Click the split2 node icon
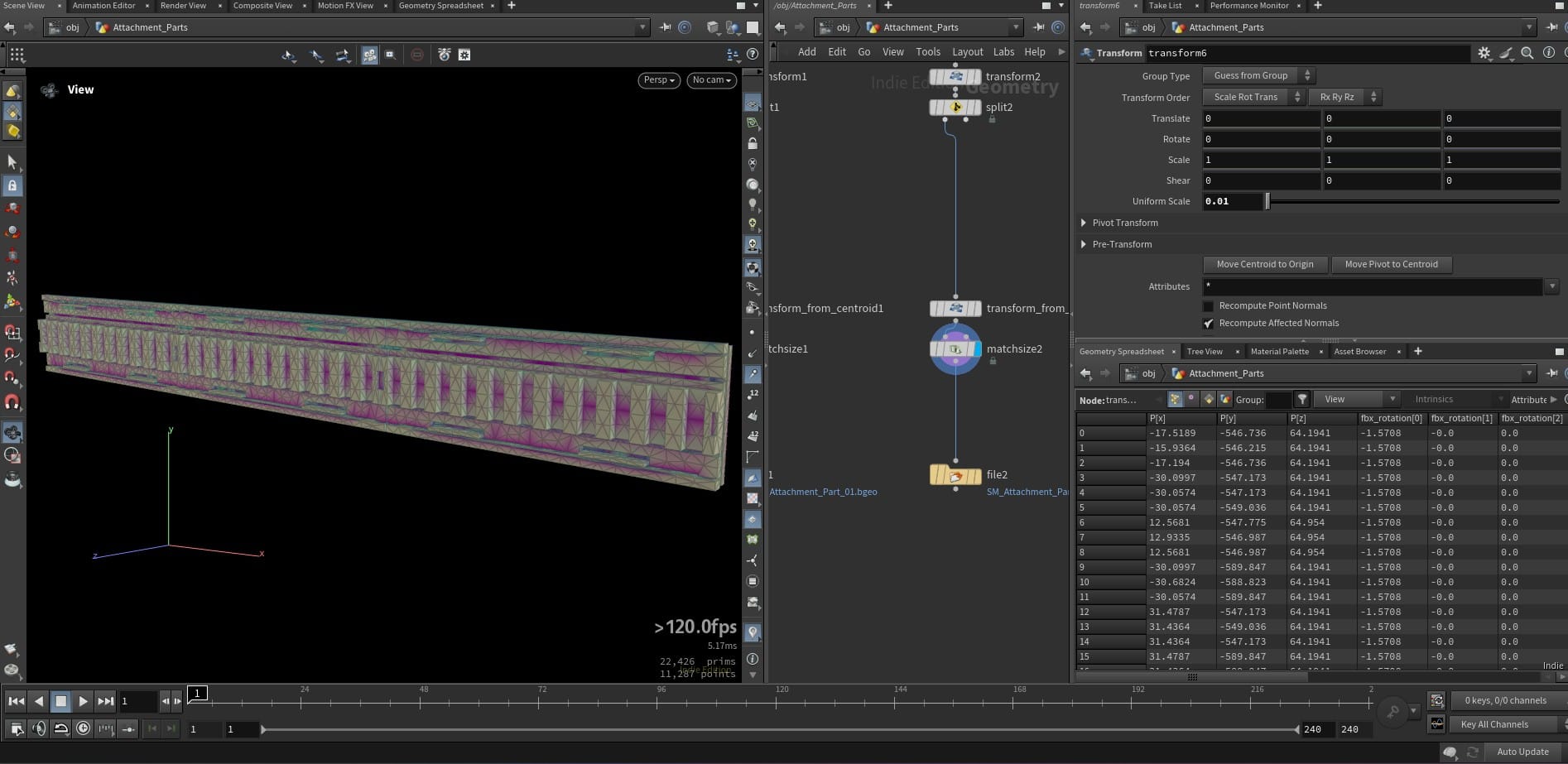Image resolution: width=1568 pixels, height=764 pixels. pyautogui.click(x=955, y=108)
